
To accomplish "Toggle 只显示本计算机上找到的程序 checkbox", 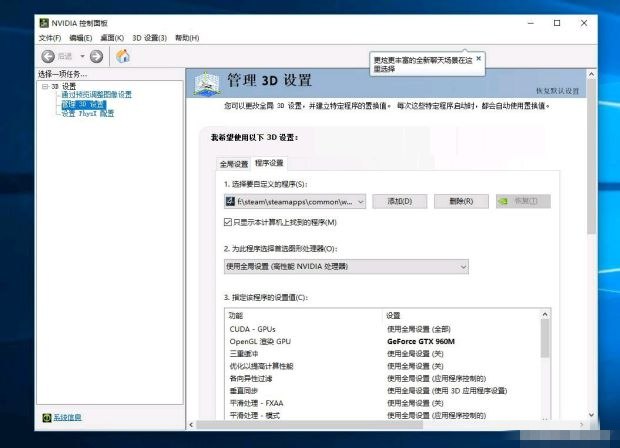I will 228,222.
